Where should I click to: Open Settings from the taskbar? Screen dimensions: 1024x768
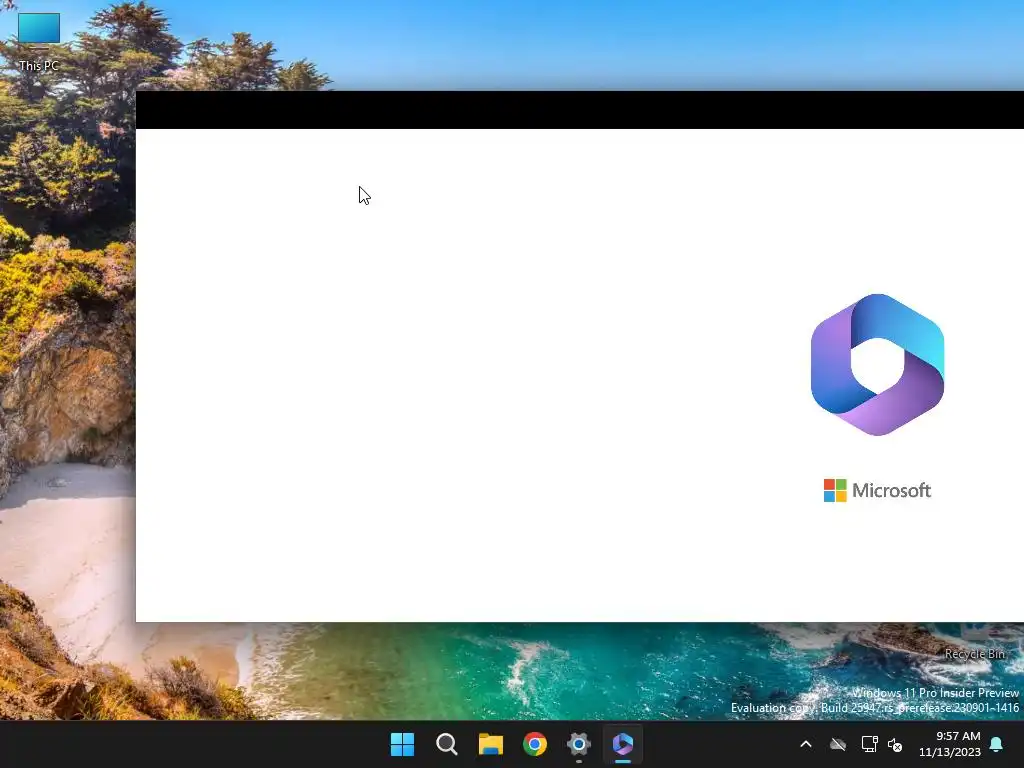tap(579, 744)
